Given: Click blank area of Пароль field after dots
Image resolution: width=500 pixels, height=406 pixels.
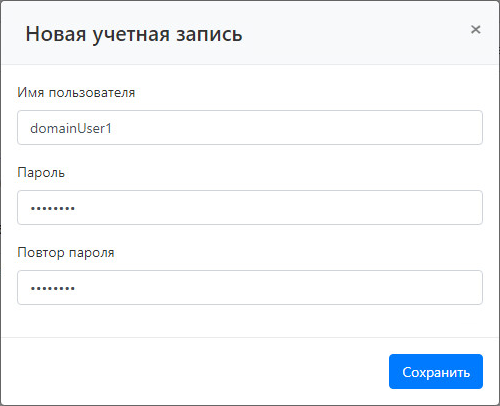Looking at the screenshot, I should [278, 207].
